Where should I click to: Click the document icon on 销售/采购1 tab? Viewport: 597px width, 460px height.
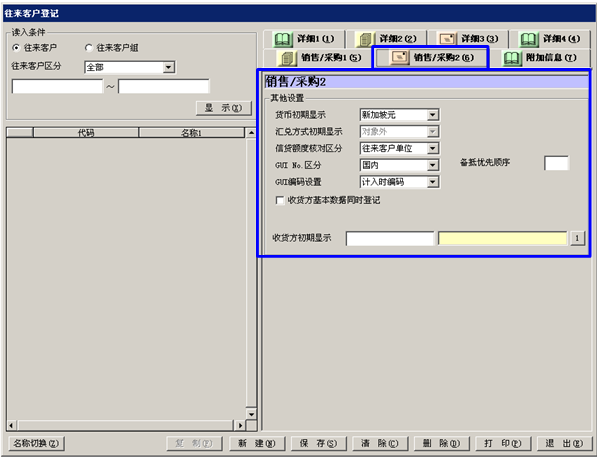(x=288, y=58)
